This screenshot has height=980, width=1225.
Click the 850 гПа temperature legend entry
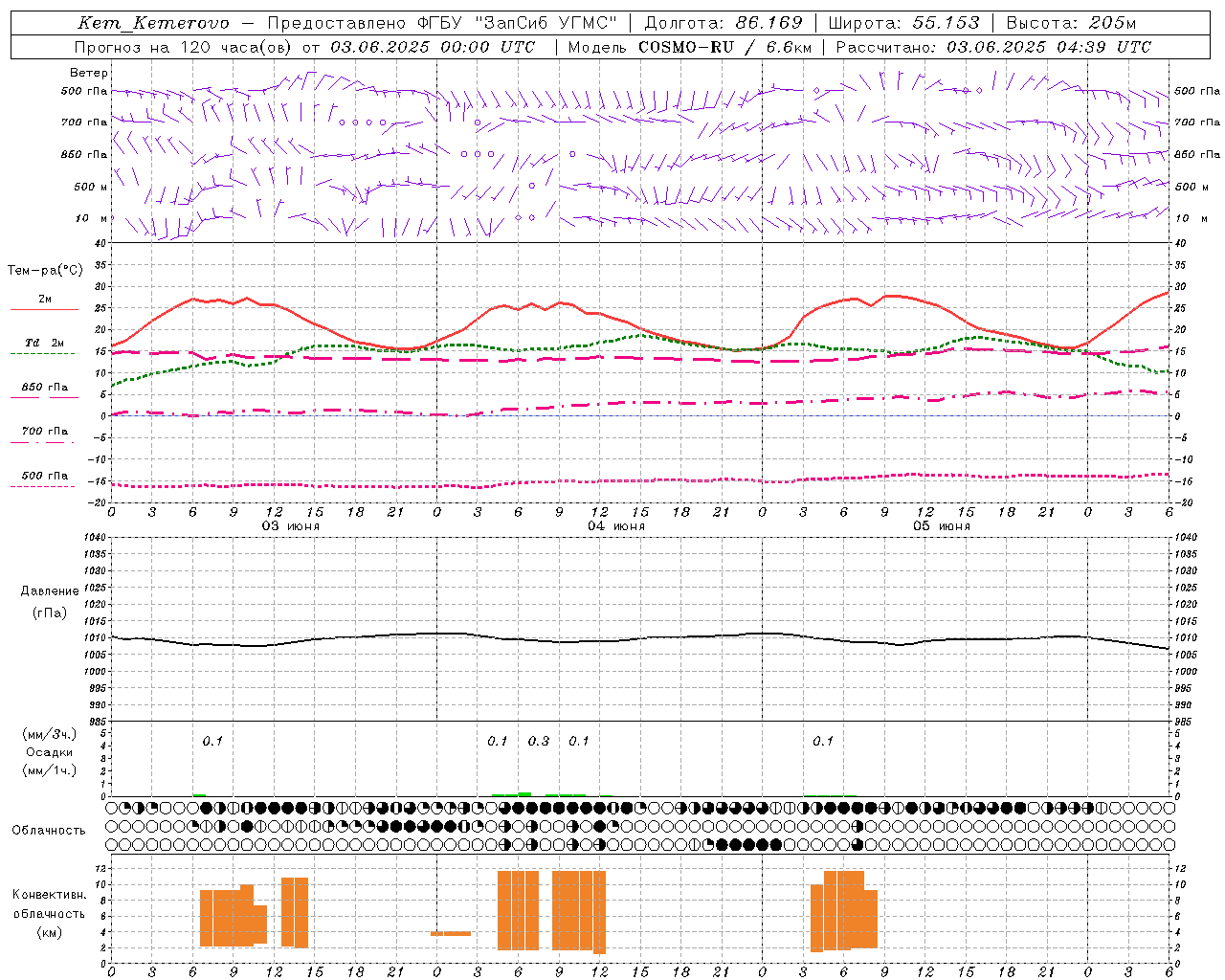45,388
